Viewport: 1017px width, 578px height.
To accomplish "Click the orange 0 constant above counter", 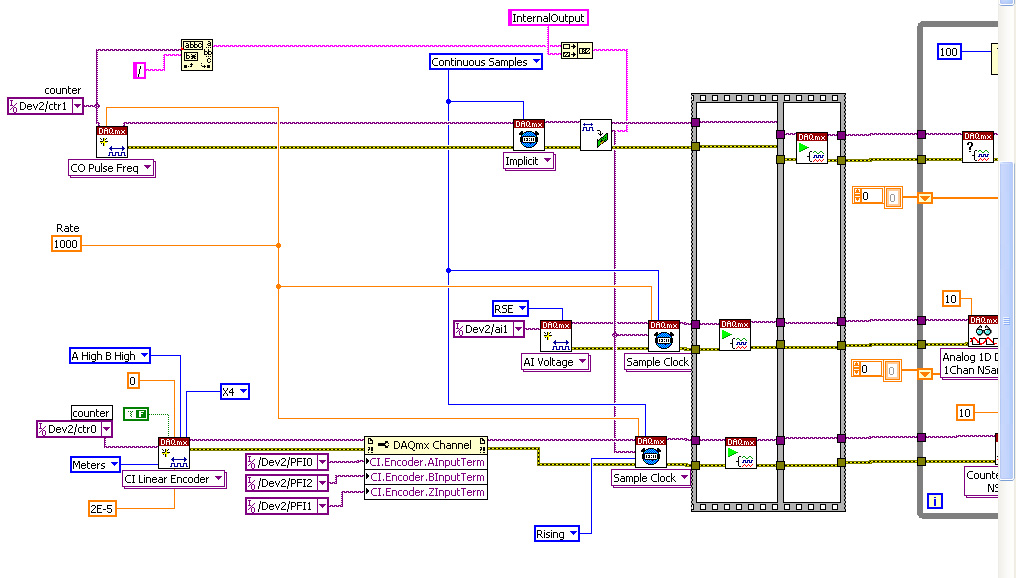I will point(132,381).
